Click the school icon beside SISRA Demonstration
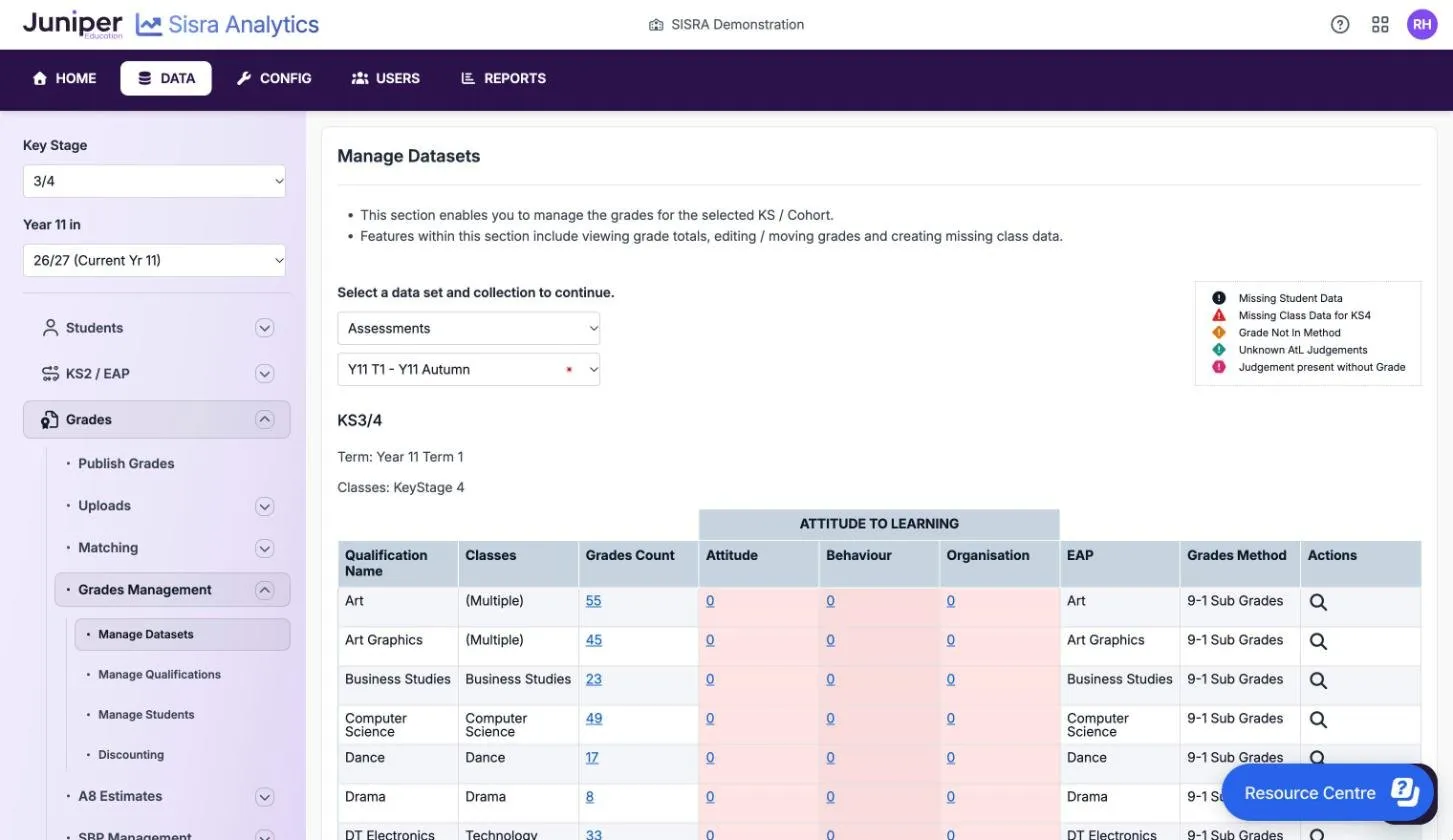 click(x=656, y=25)
